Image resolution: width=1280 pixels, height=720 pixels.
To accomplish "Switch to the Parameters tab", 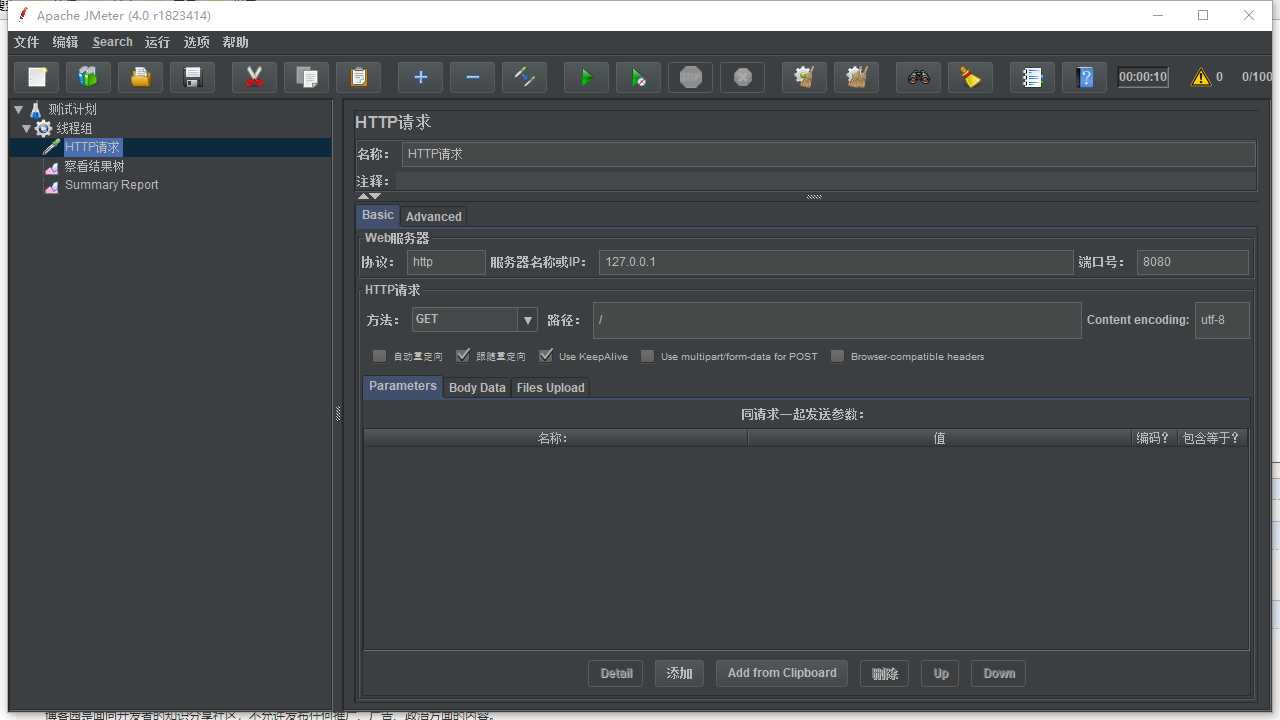I will coord(403,386).
